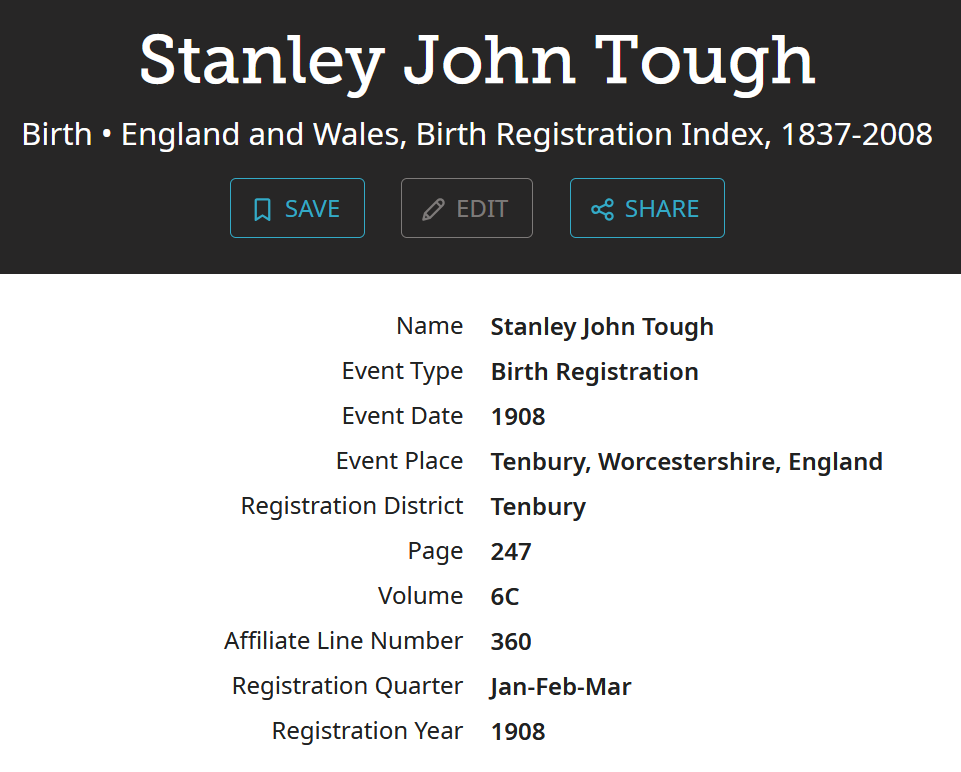The height and width of the screenshot is (772, 961).
Task: Click the Page value 247
Action: click(511, 552)
